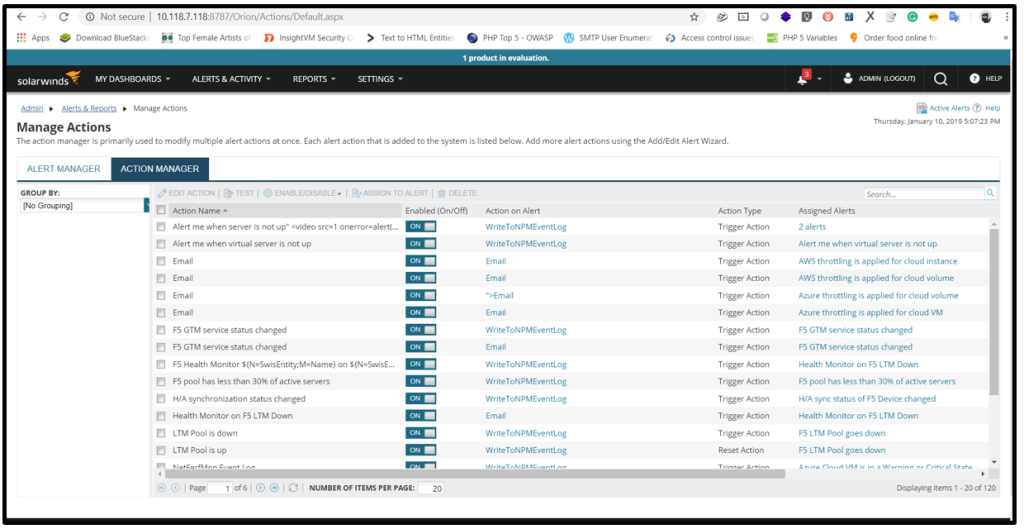
Task: Open Alerts & Activity menu
Action: (x=231, y=79)
